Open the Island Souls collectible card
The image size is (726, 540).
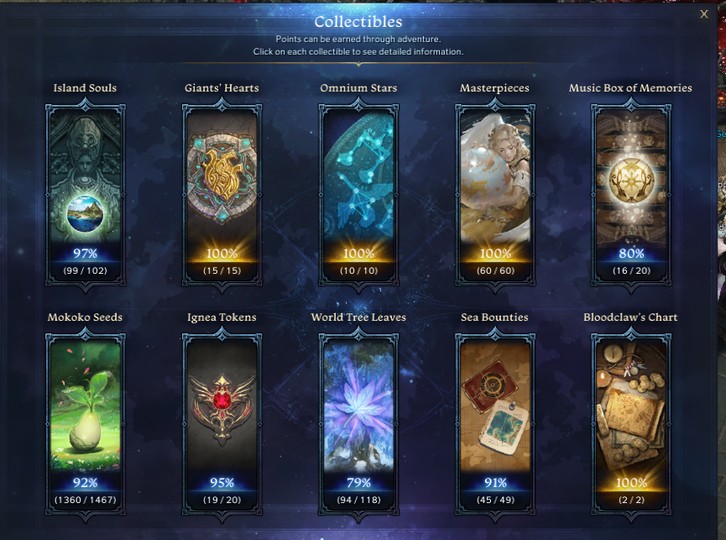point(85,195)
